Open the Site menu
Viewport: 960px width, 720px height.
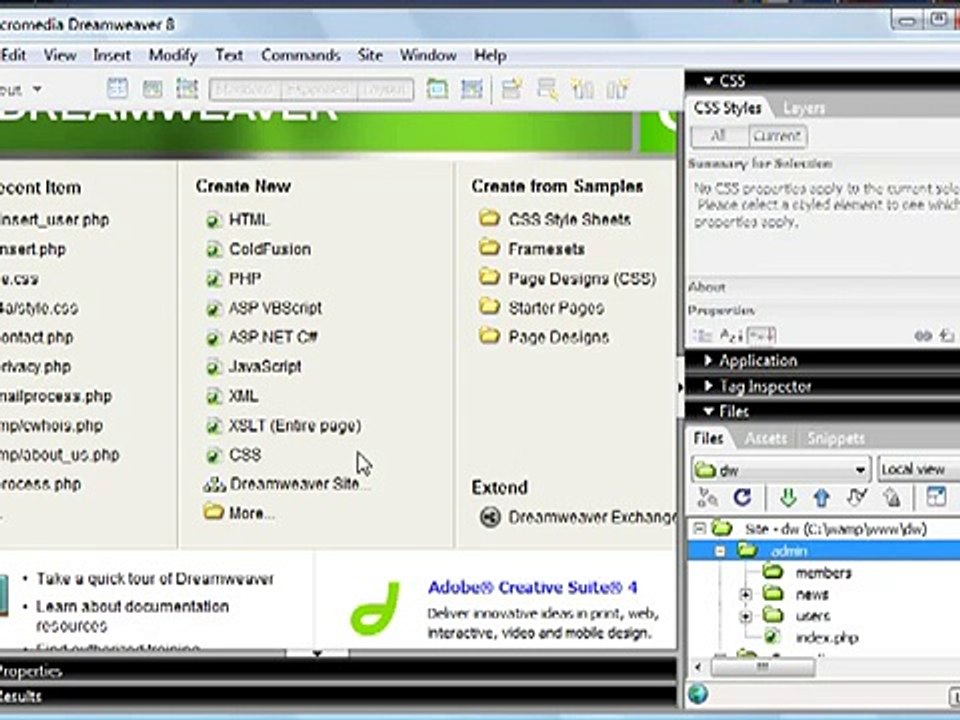click(370, 56)
